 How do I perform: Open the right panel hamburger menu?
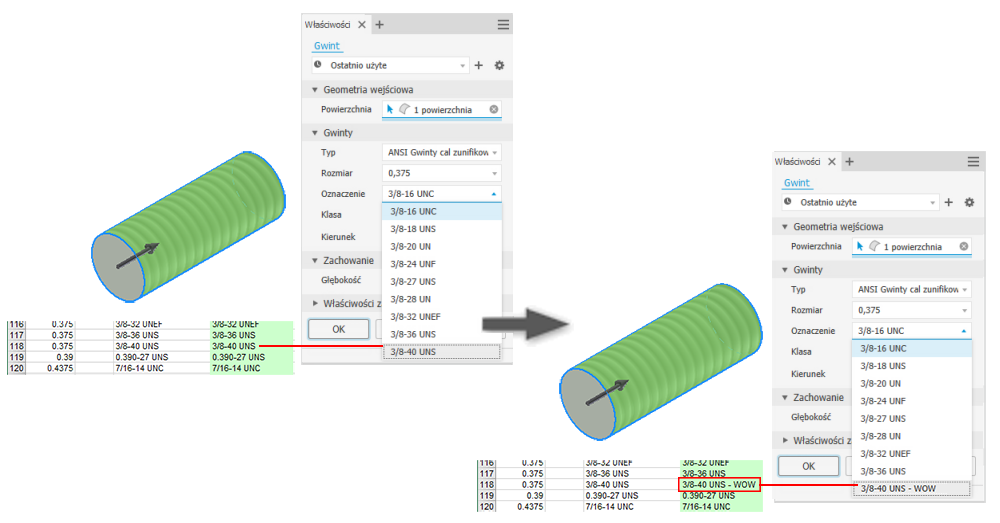[x=973, y=161]
